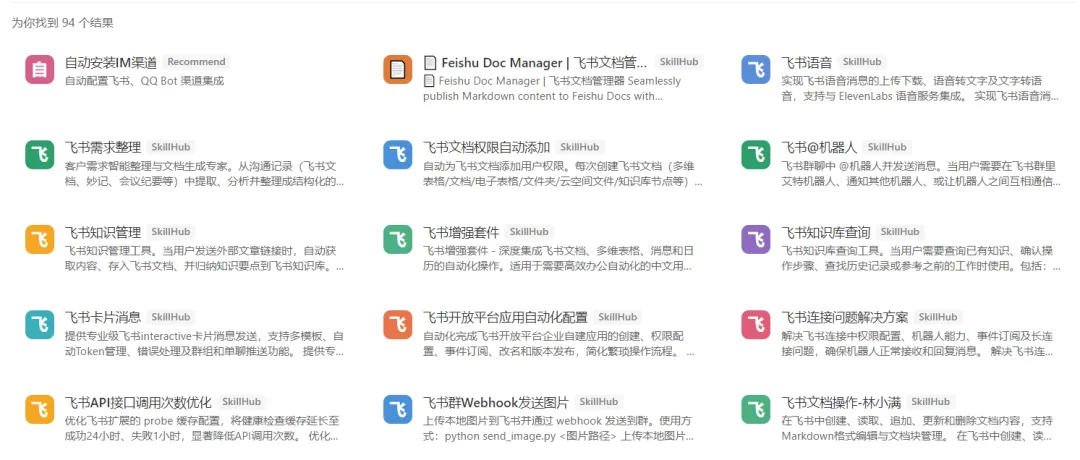The width and height of the screenshot is (1080, 460).
Task: Click the teal 飞书卡片消息 icon
Action: [39, 325]
